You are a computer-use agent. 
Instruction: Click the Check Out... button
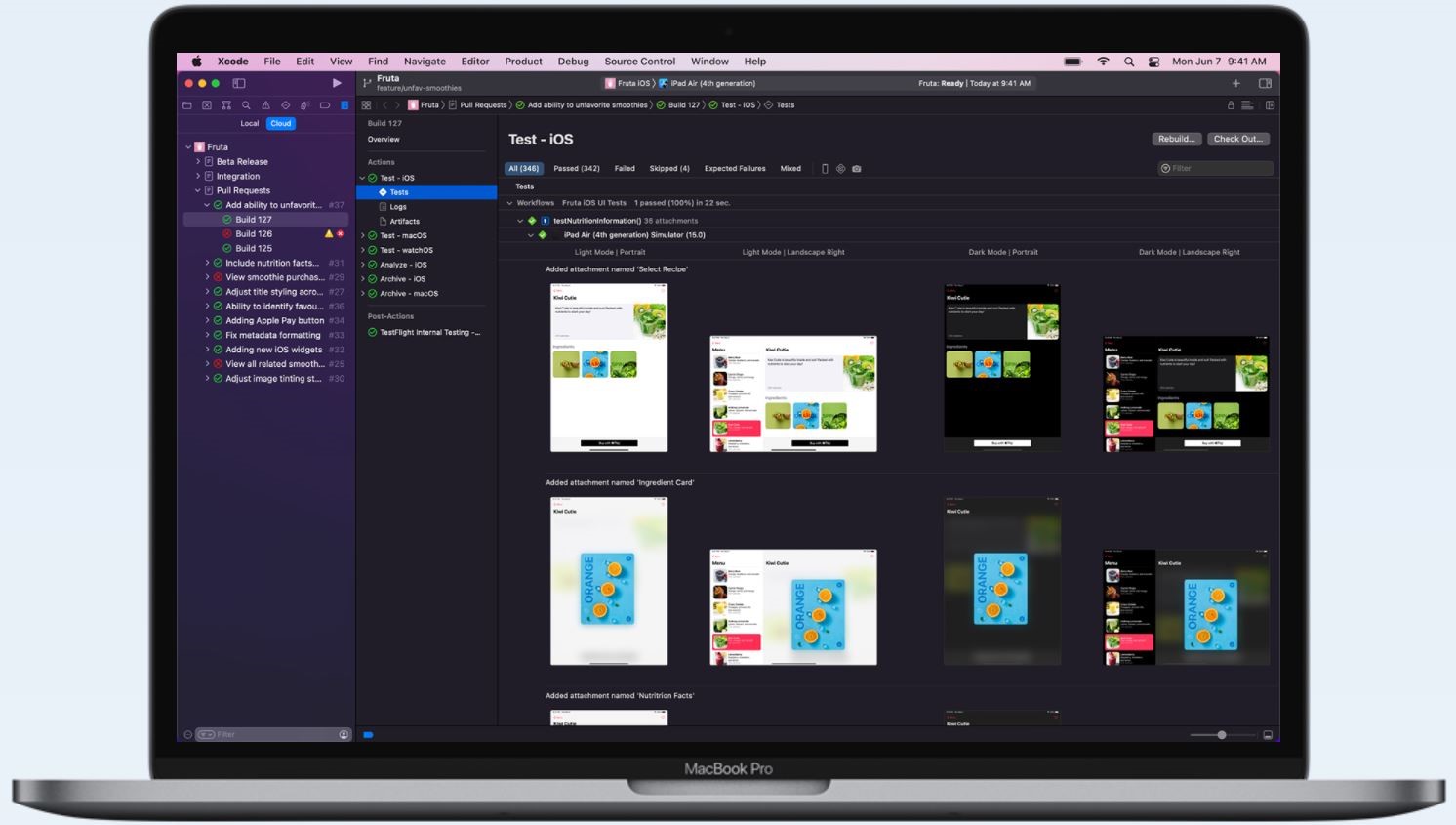[1237, 139]
